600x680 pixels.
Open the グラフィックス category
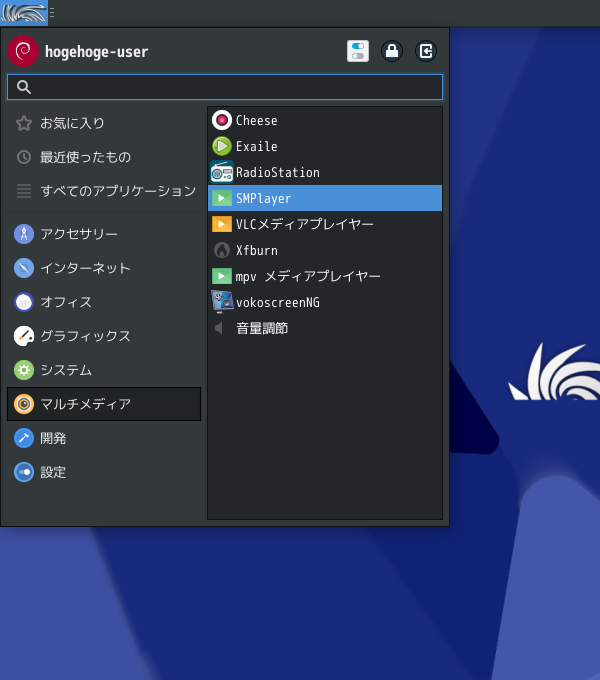click(x=104, y=336)
